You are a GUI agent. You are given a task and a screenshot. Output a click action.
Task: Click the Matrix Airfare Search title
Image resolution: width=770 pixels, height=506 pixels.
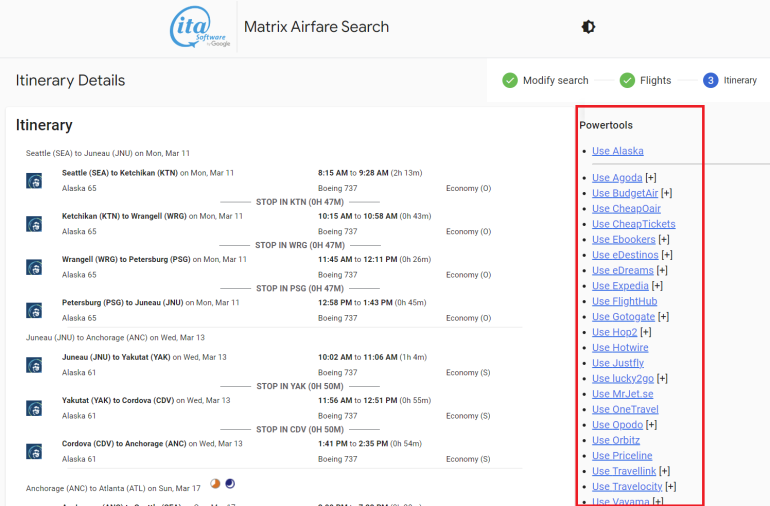click(316, 27)
